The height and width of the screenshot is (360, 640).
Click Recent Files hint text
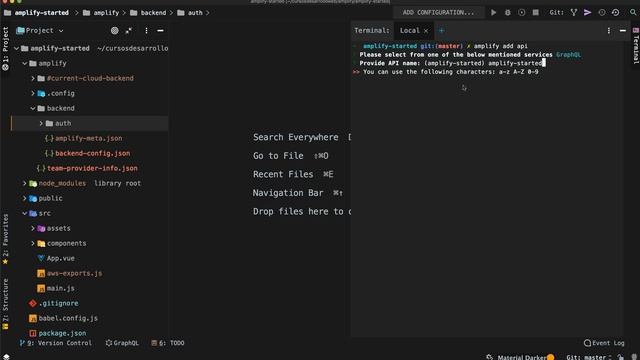coord(283,174)
